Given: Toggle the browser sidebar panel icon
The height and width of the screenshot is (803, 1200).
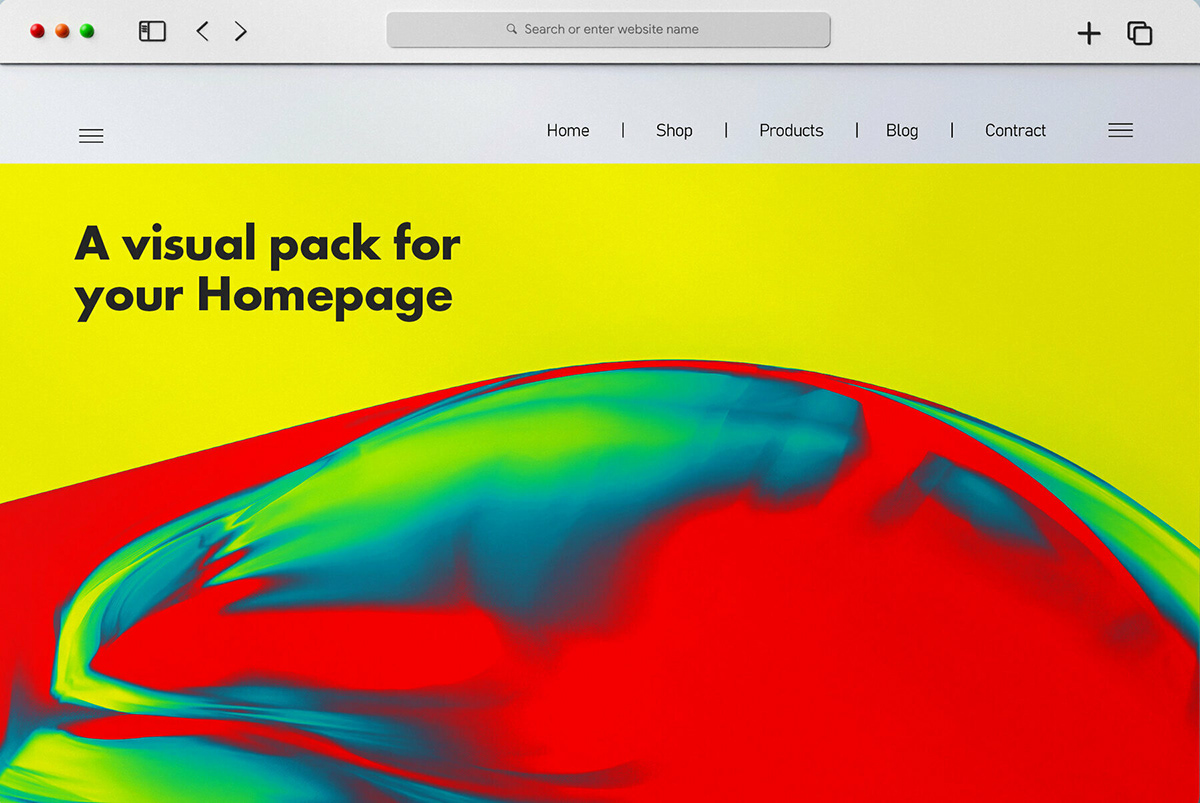Looking at the screenshot, I should pos(152,31).
